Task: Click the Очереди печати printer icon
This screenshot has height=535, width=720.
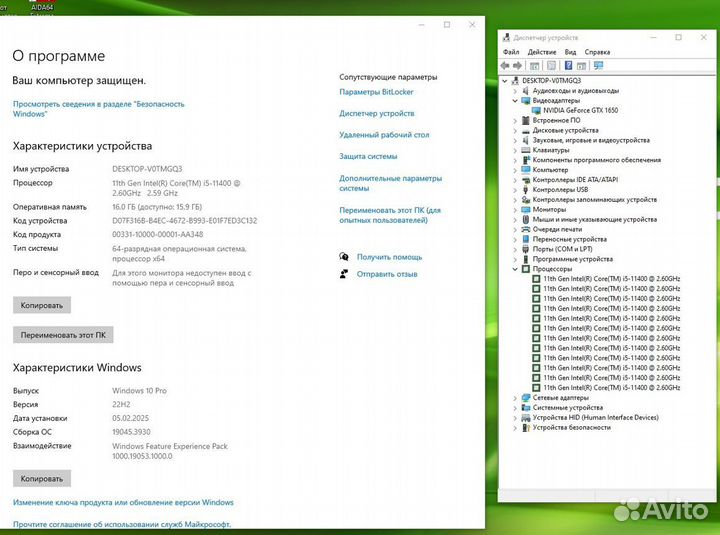Action: coord(526,229)
